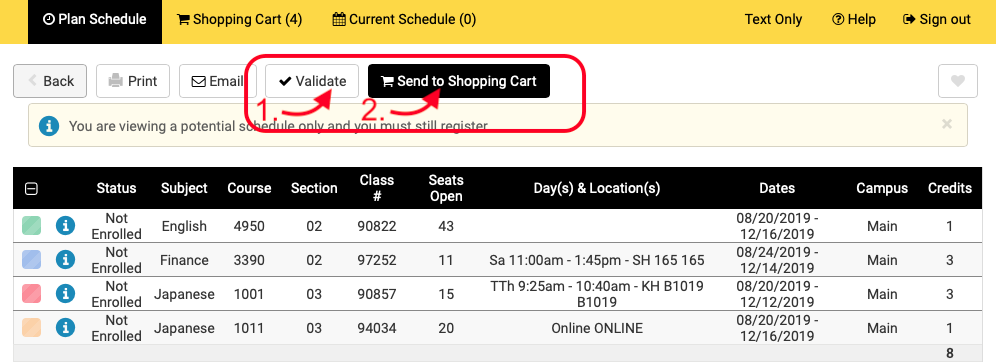Collapse all rows with minus icon

[31, 189]
